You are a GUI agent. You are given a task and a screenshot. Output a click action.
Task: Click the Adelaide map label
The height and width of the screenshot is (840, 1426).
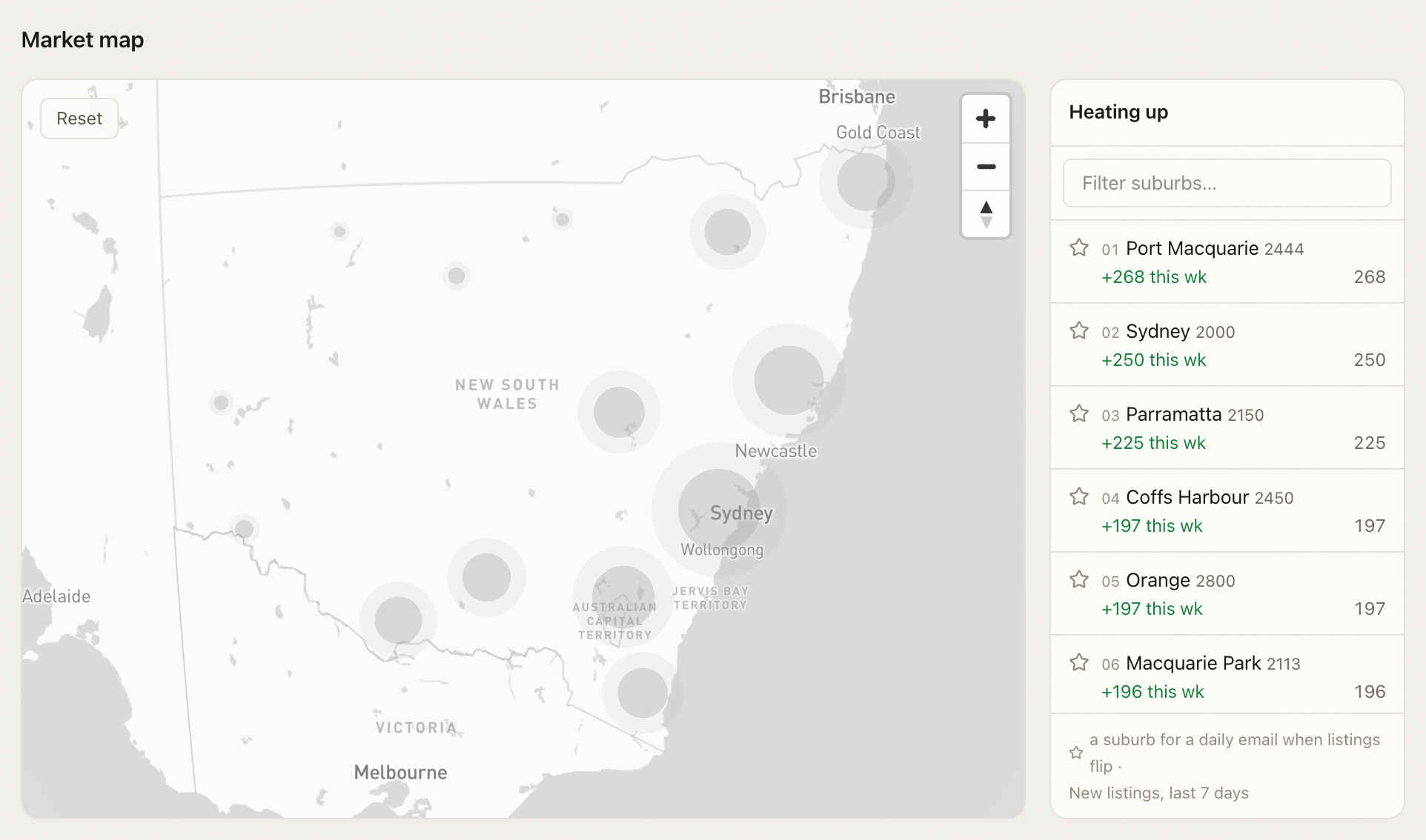[56, 596]
